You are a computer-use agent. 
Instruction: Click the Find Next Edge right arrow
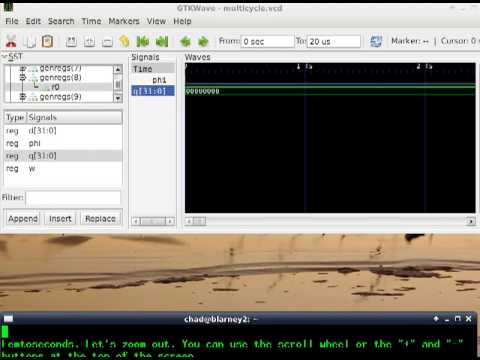pyautogui.click(x=203, y=42)
